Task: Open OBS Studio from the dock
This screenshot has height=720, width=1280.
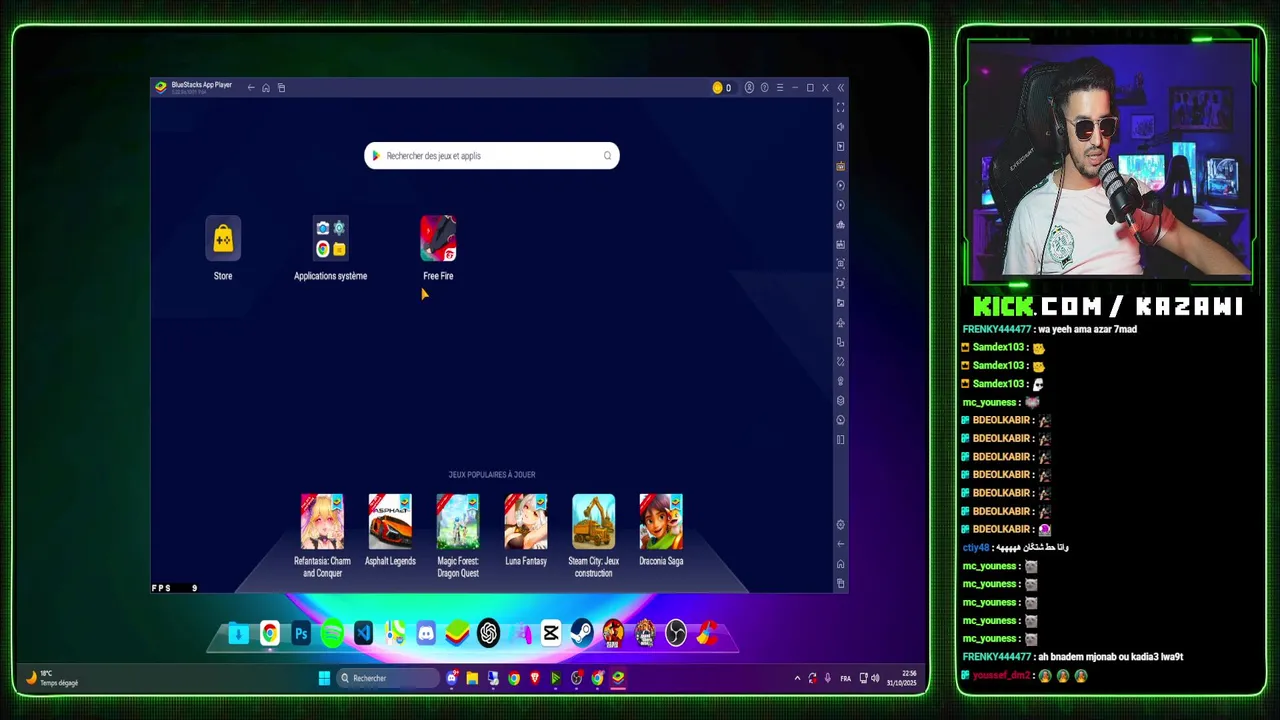Action: click(x=676, y=633)
